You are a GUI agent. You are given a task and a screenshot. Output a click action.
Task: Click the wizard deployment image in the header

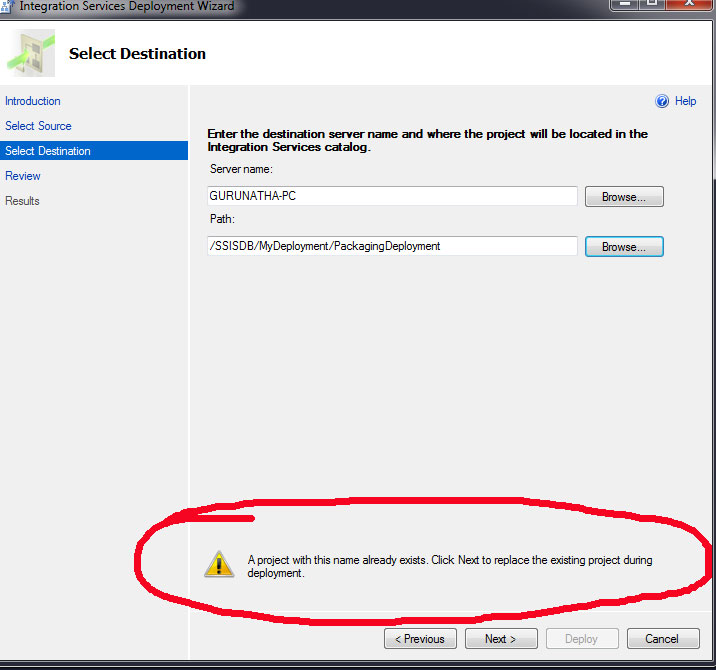point(31,53)
